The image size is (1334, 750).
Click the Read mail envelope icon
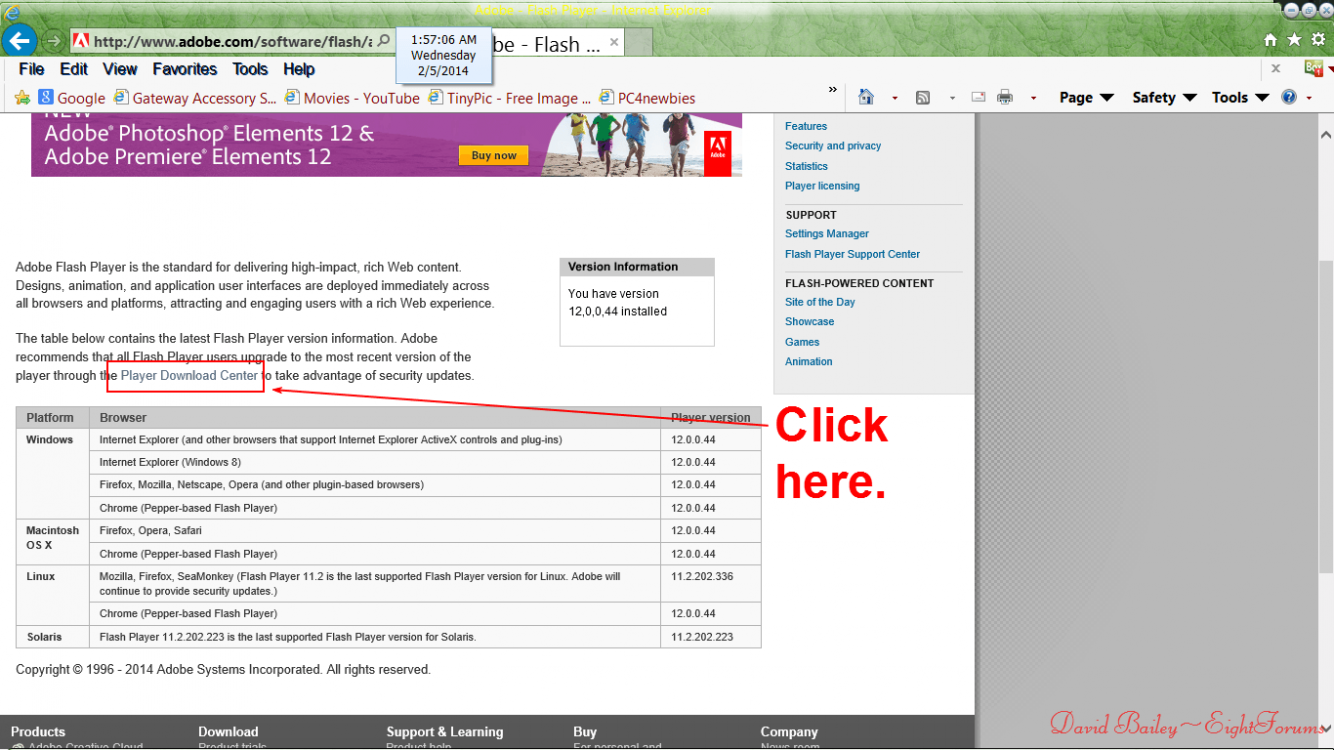tap(978, 97)
